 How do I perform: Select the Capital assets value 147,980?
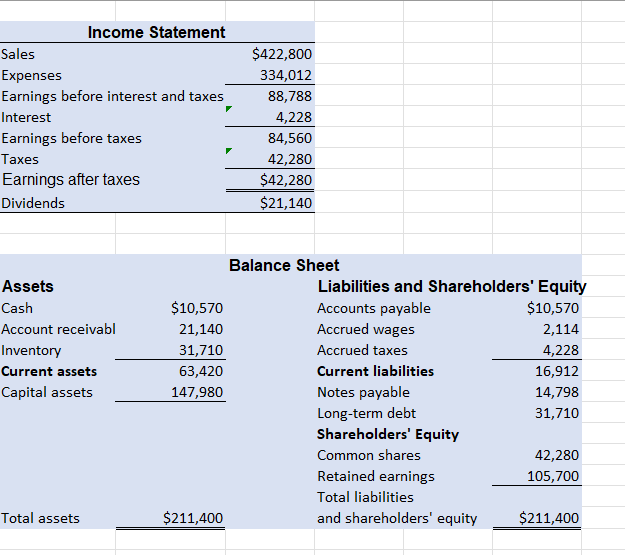(170, 392)
